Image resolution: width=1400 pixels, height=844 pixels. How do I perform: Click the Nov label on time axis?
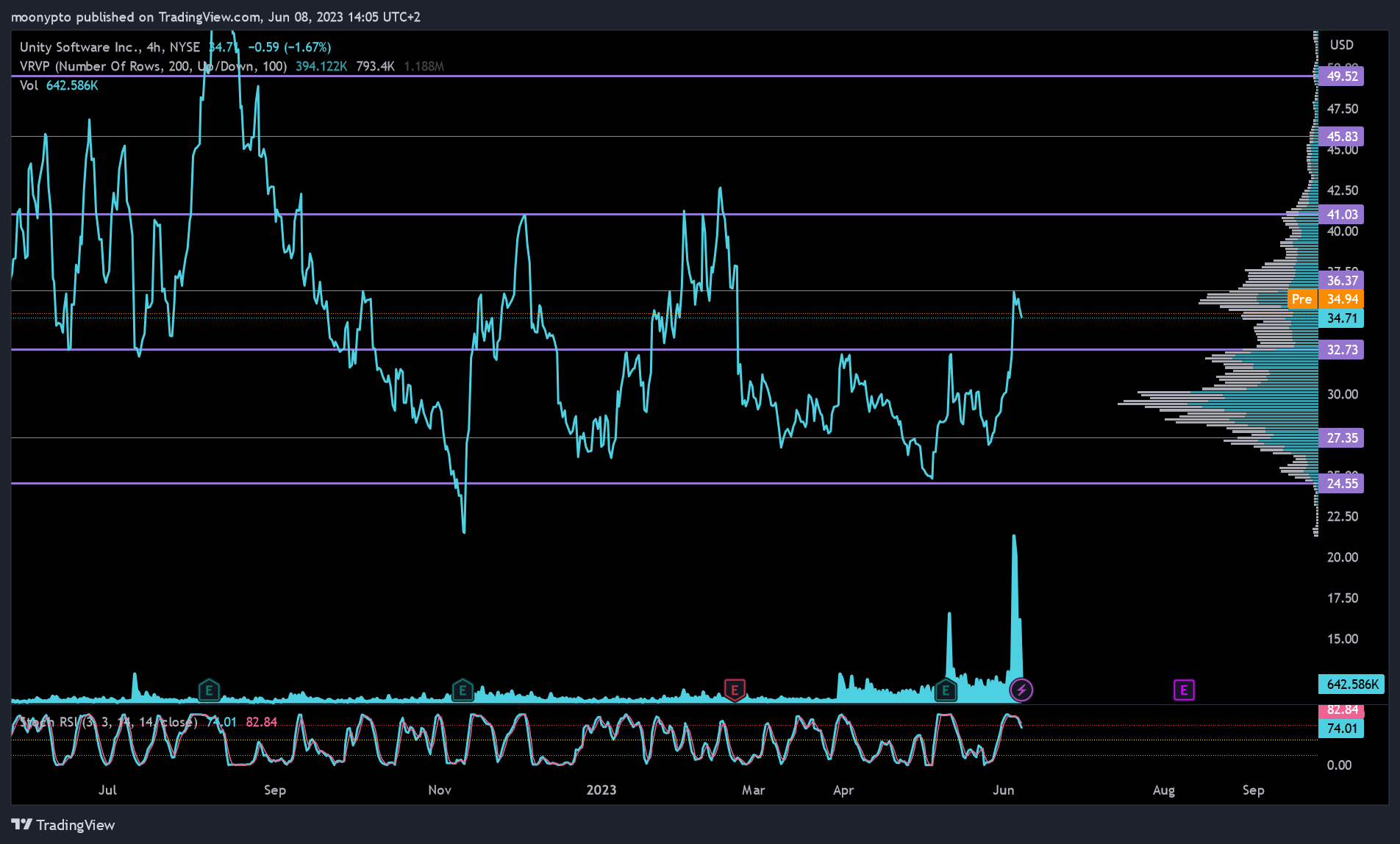pos(440,790)
